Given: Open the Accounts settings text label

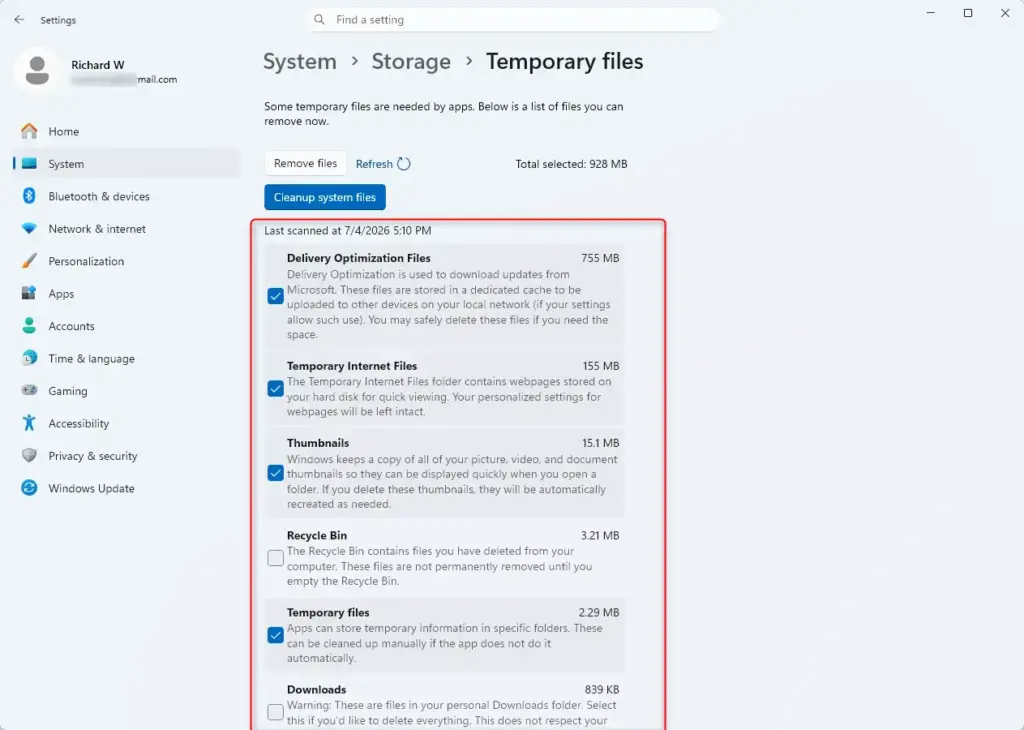Looking at the screenshot, I should (x=71, y=326).
